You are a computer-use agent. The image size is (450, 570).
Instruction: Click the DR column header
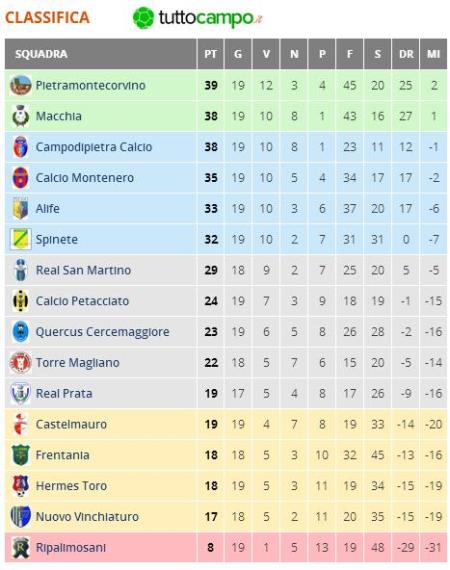tap(406, 54)
